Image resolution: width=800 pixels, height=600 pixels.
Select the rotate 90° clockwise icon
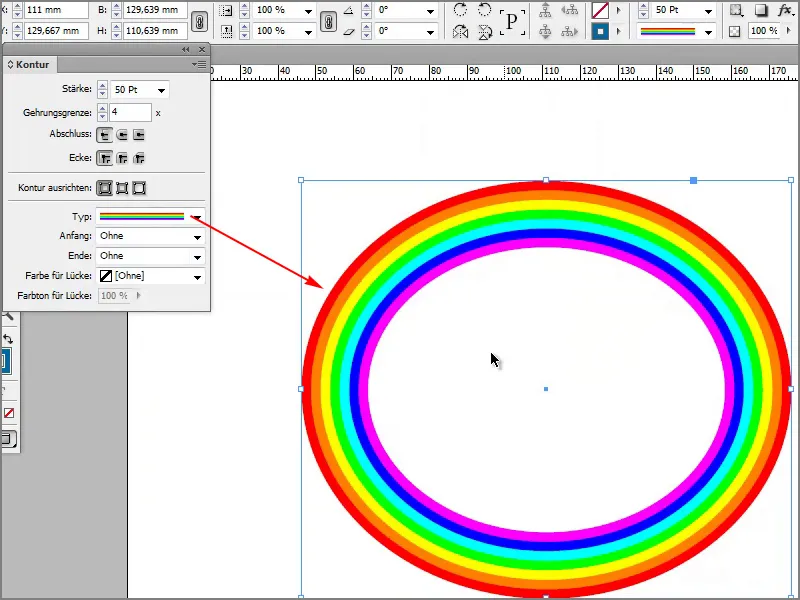pos(462,11)
